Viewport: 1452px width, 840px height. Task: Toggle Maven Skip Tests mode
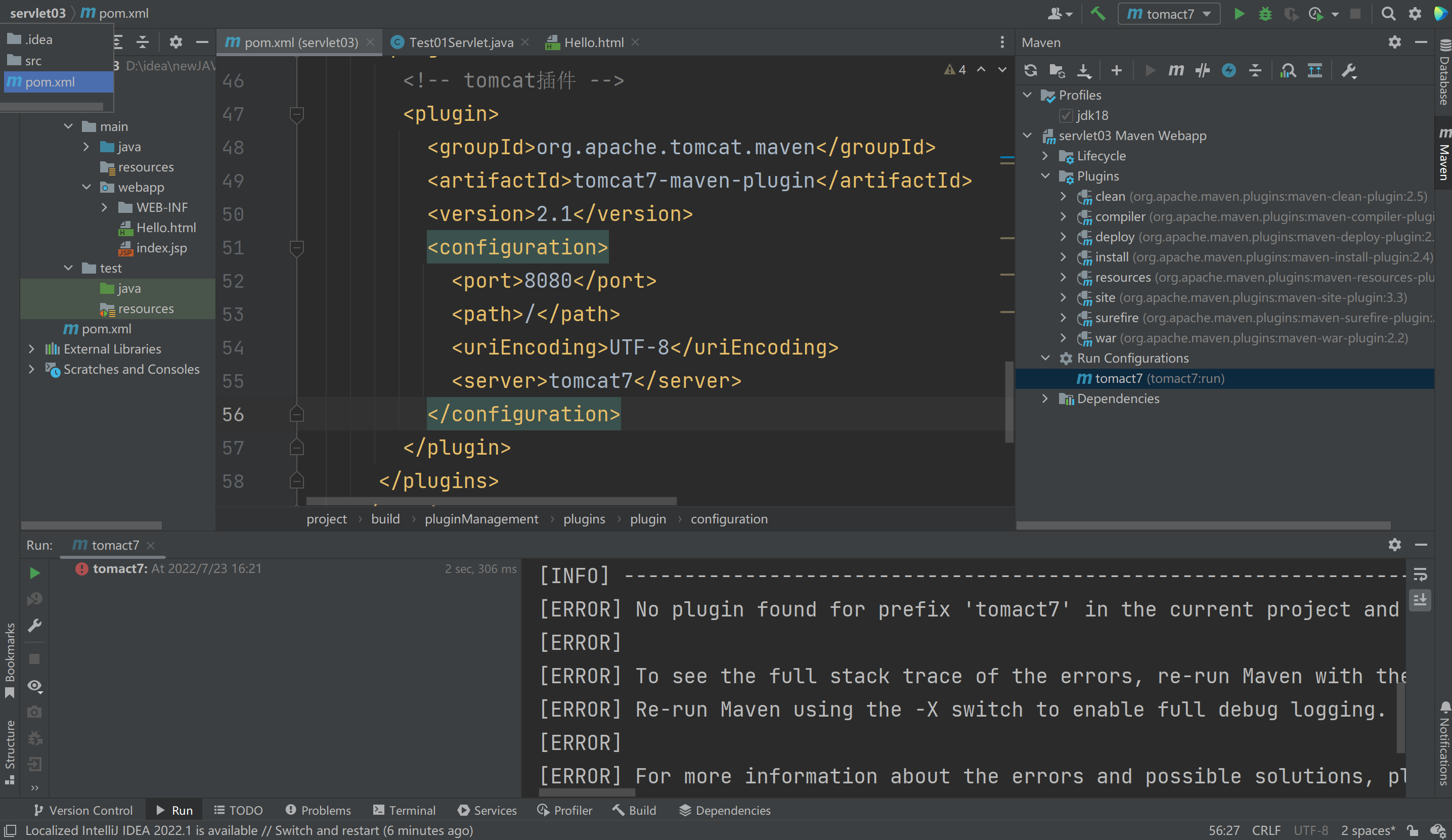click(1202, 71)
